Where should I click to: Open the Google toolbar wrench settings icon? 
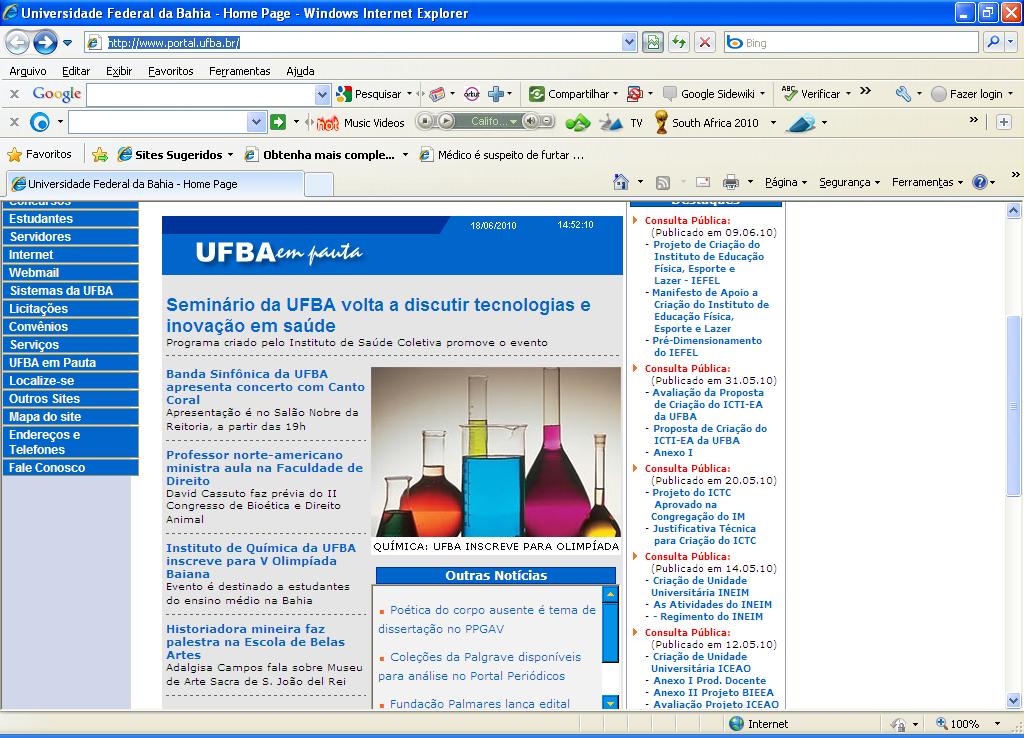click(x=903, y=94)
